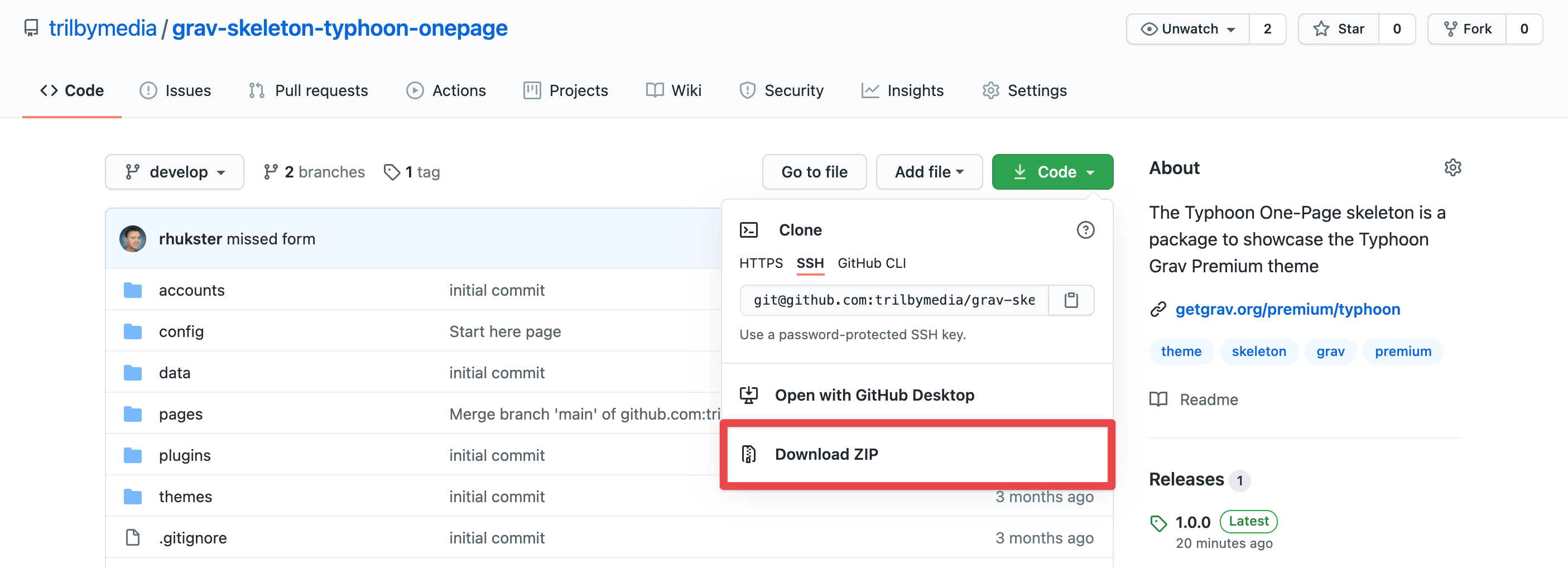1568x568 pixels.
Task: Open getgrav.org/premium/typhoon link
Action: click(x=1287, y=309)
